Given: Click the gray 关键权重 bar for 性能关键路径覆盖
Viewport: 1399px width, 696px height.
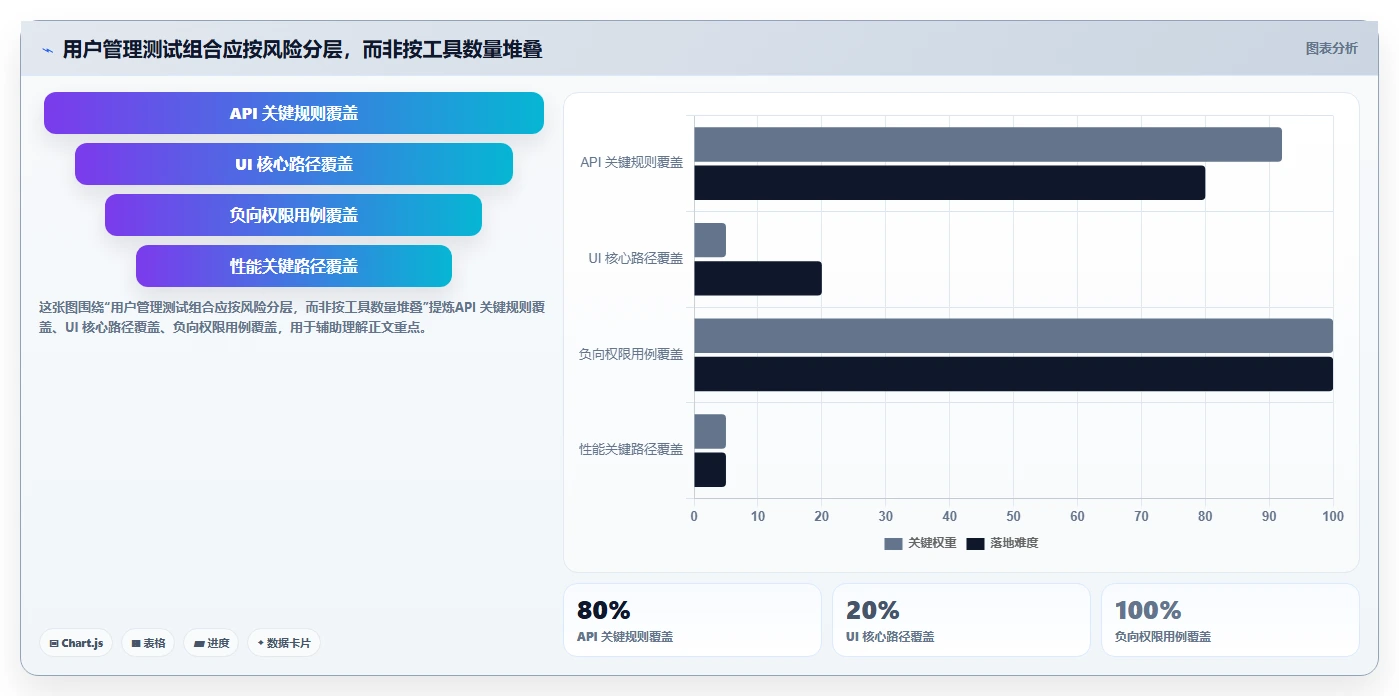Looking at the screenshot, I should point(710,431).
